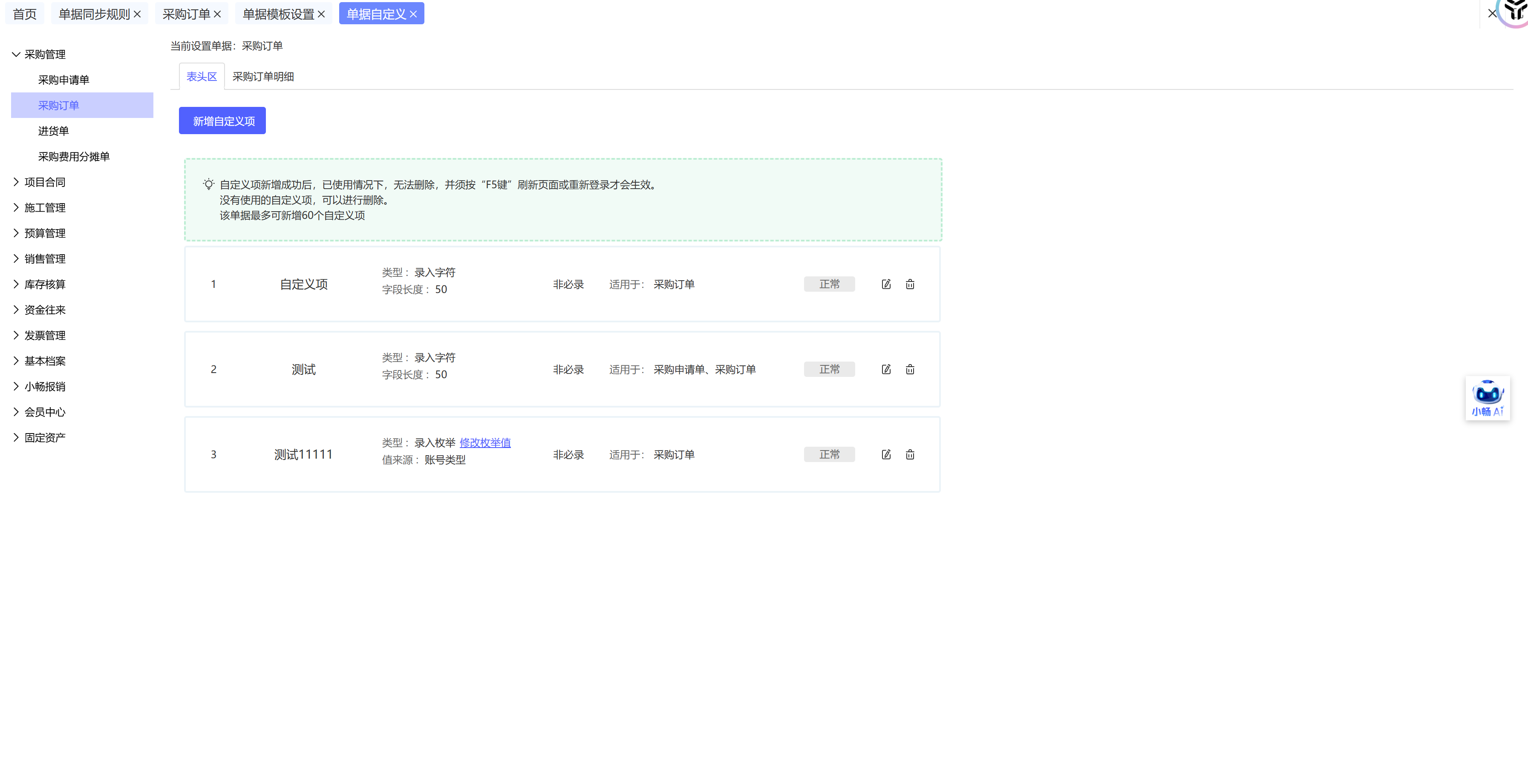Toggle 正常 status of 自定义项 row
The width and height of the screenshot is (1528, 784).
tap(829, 284)
